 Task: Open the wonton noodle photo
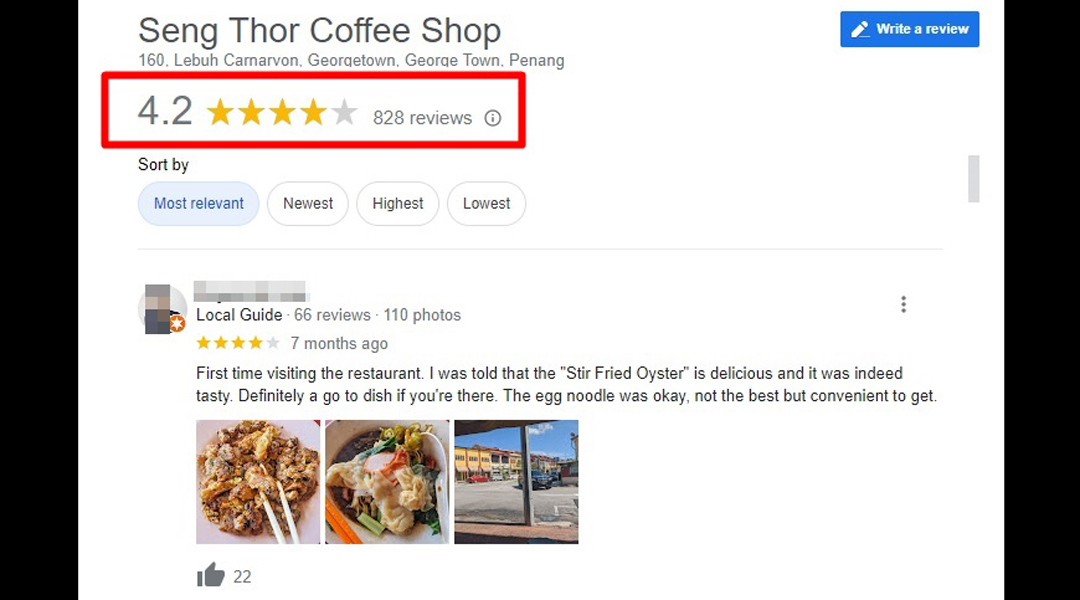(x=387, y=482)
